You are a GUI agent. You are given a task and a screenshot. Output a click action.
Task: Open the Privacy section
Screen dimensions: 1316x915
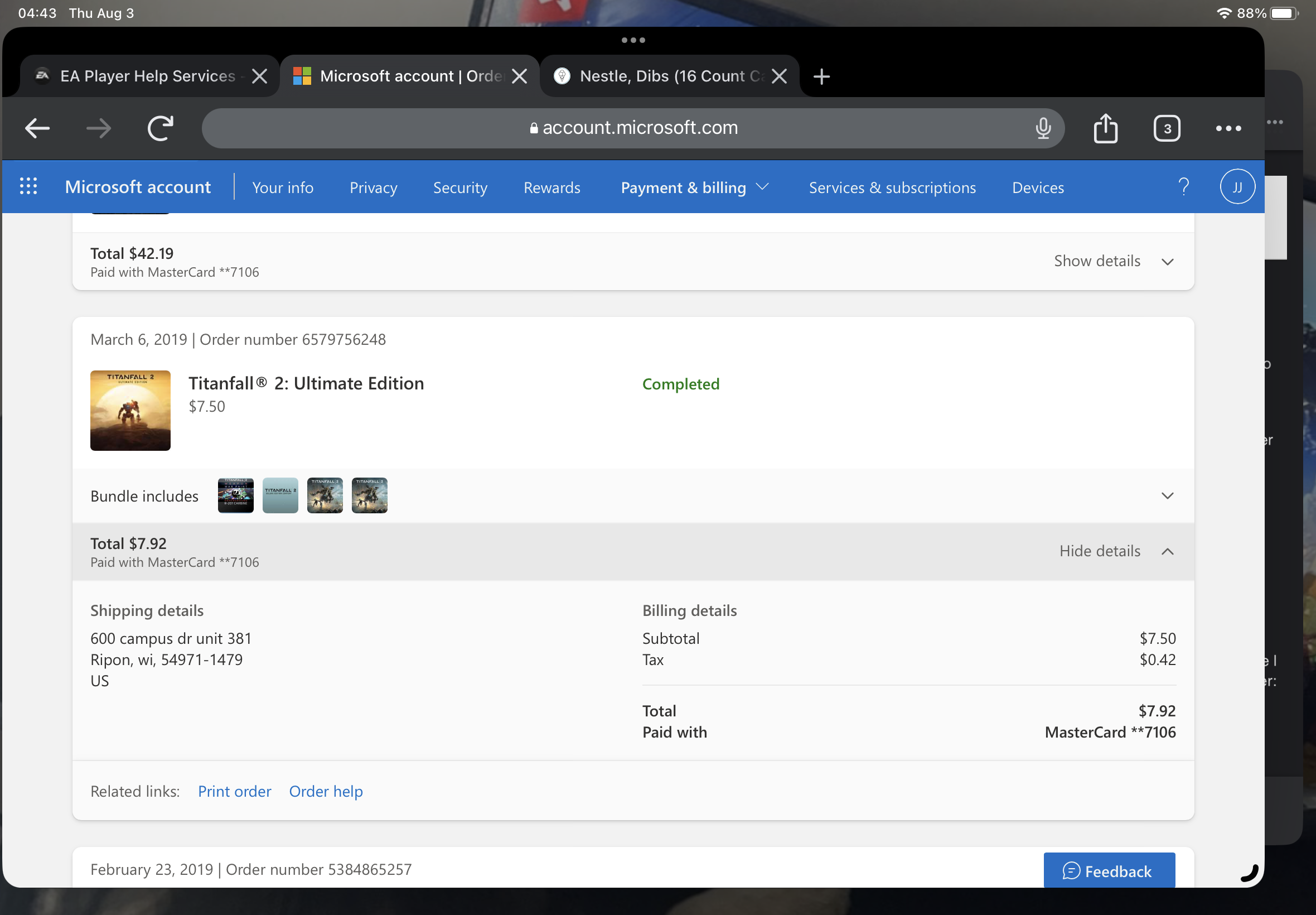click(x=373, y=187)
